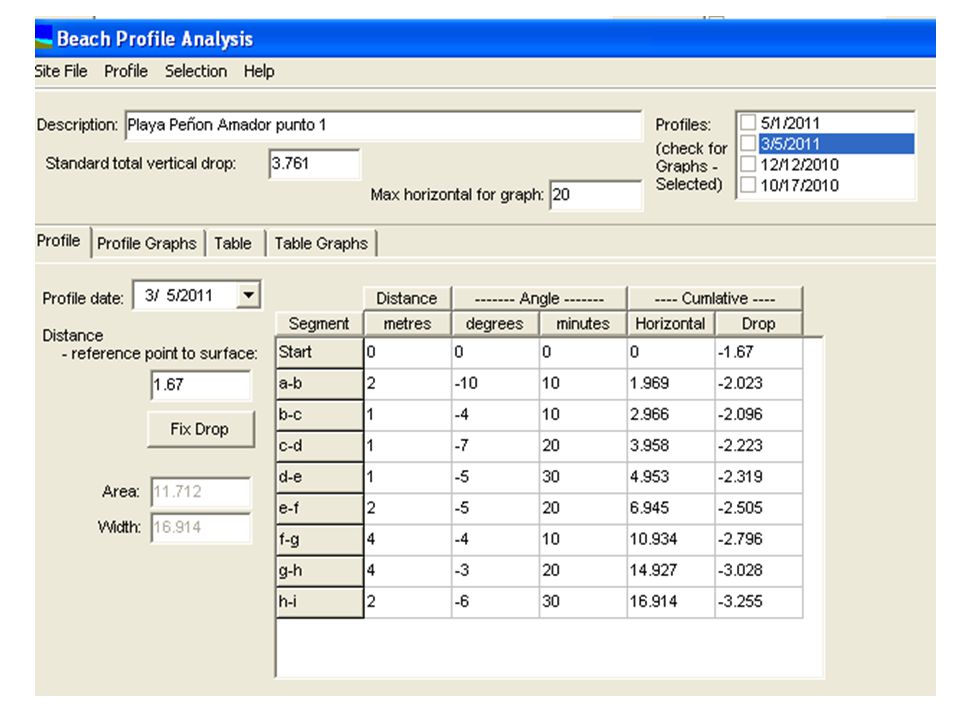Image resolution: width=960 pixels, height=720 pixels.
Task: Select the d-e segment row header
Action: point(320,477)
